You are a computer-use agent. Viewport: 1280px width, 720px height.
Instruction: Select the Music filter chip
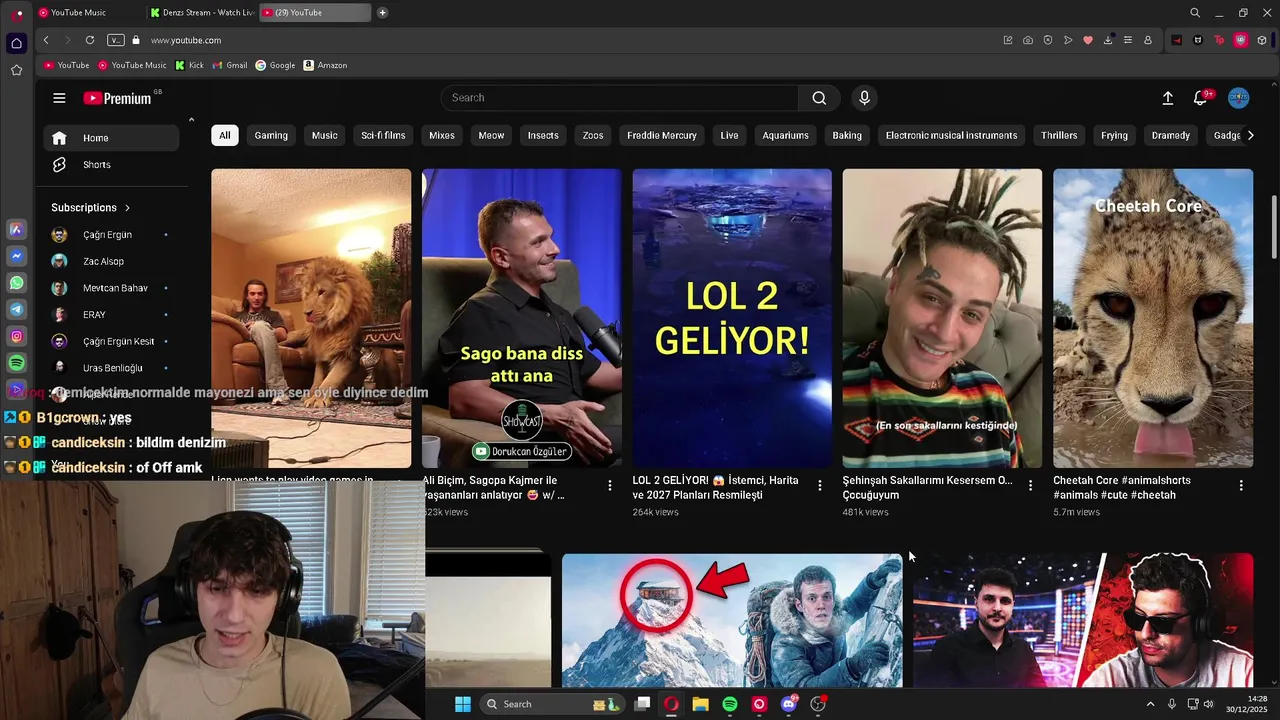pyautogui.click(x=325, y=135)
